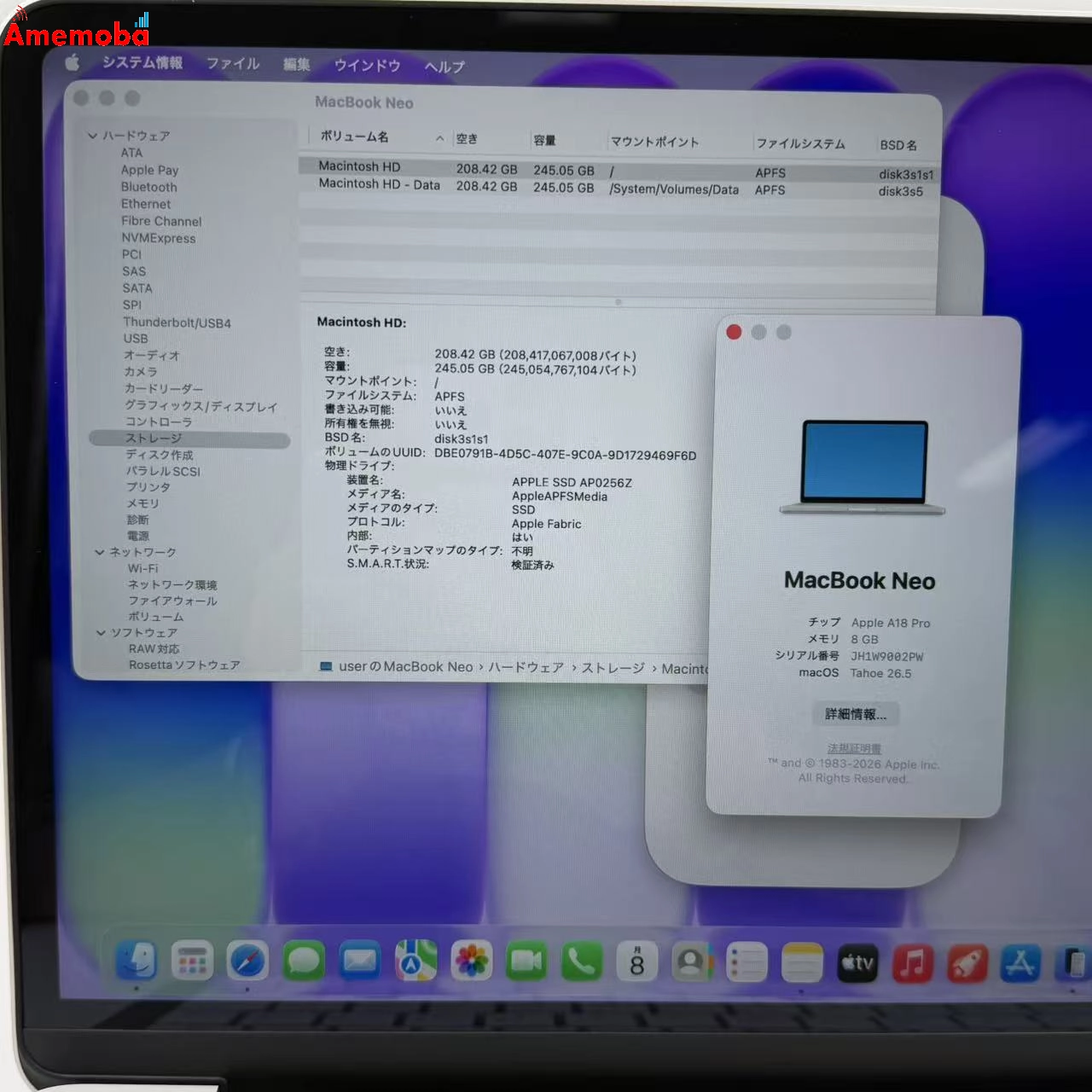Select the highlighted ストレージ sidebar item
The image size is (1092, 1092).
point(189,439)
